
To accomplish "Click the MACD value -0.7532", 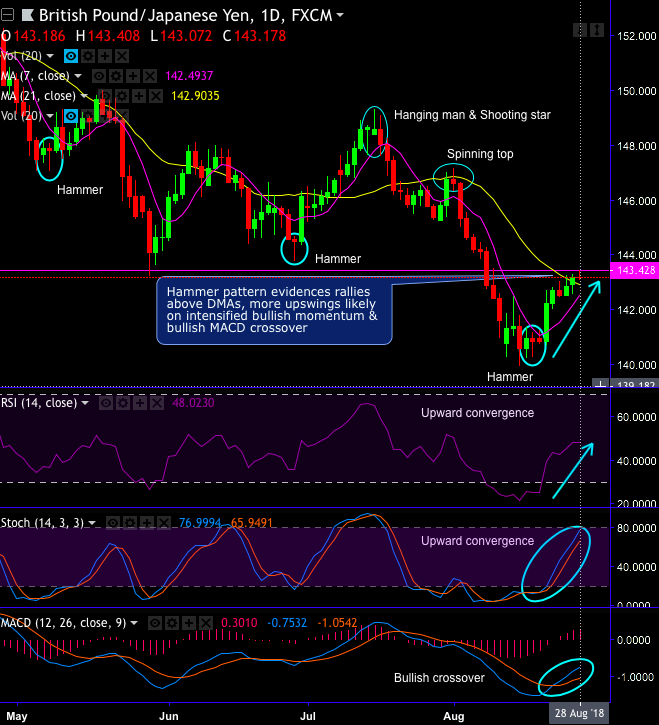I will [x=287, y=623].
